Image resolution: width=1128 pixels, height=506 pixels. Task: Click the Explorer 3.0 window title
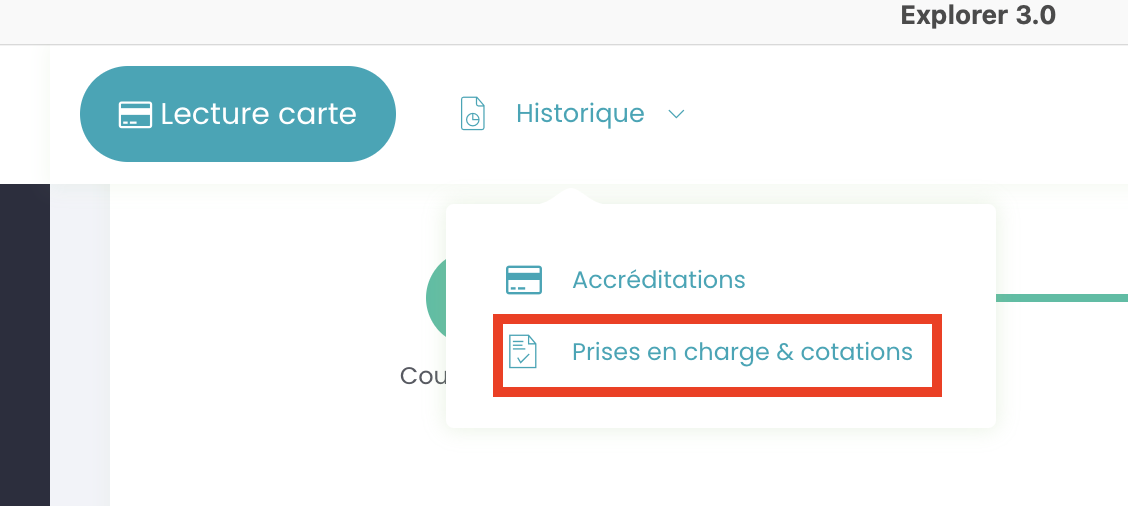click(978, 16)
